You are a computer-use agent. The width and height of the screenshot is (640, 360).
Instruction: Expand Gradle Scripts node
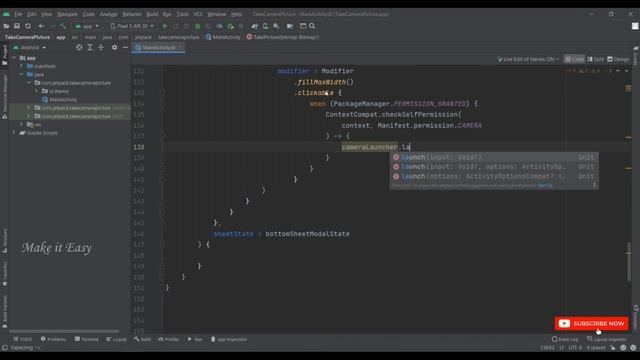tap(14, 133)
